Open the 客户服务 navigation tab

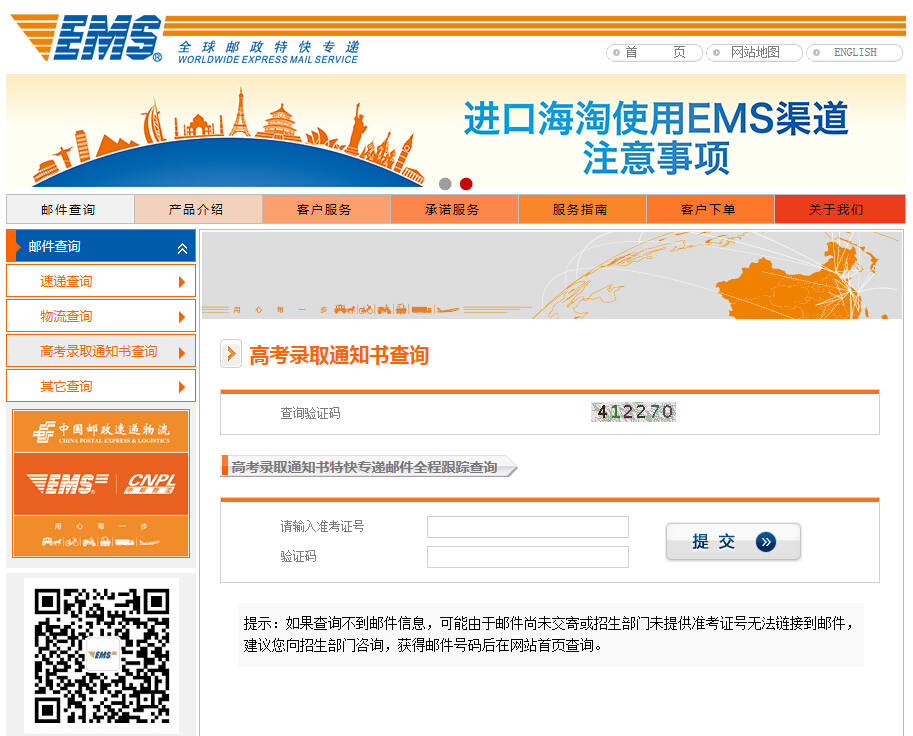[x=326, y=210]
